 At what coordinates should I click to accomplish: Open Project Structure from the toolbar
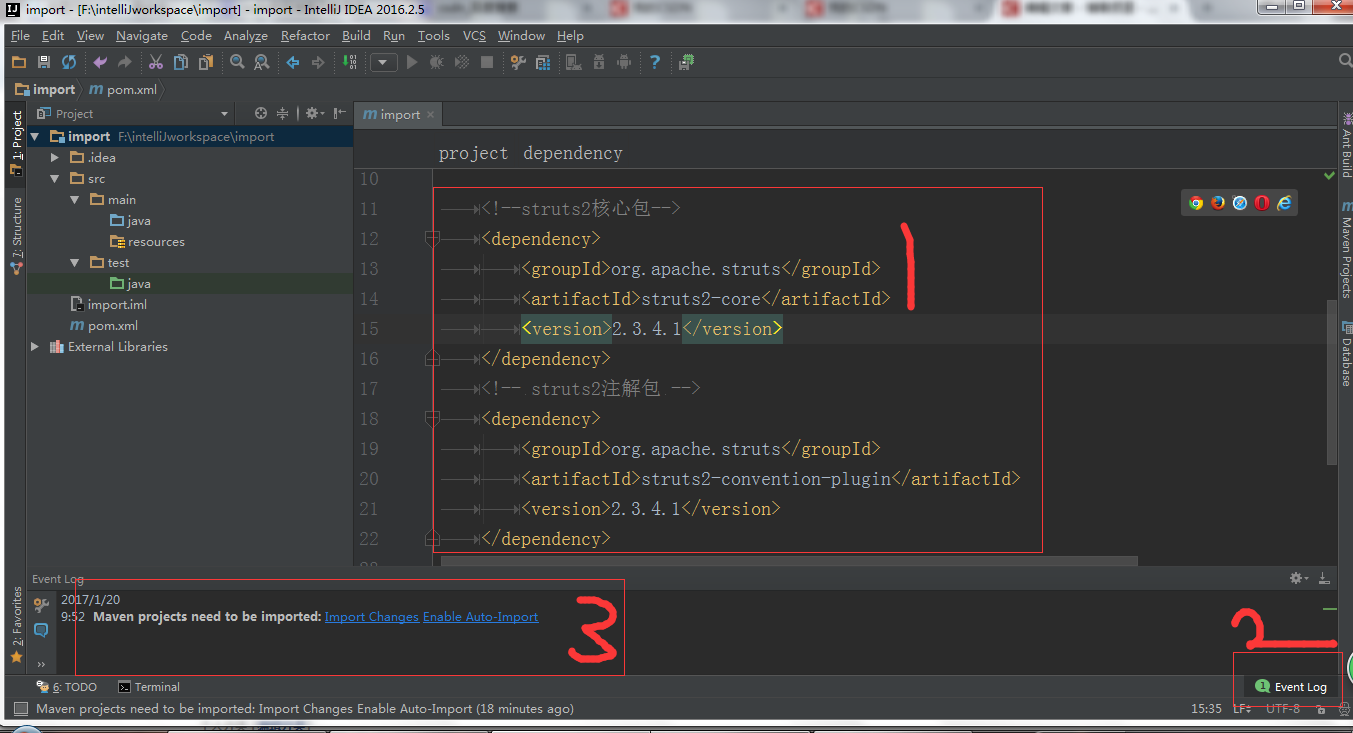tap(543, 62)
